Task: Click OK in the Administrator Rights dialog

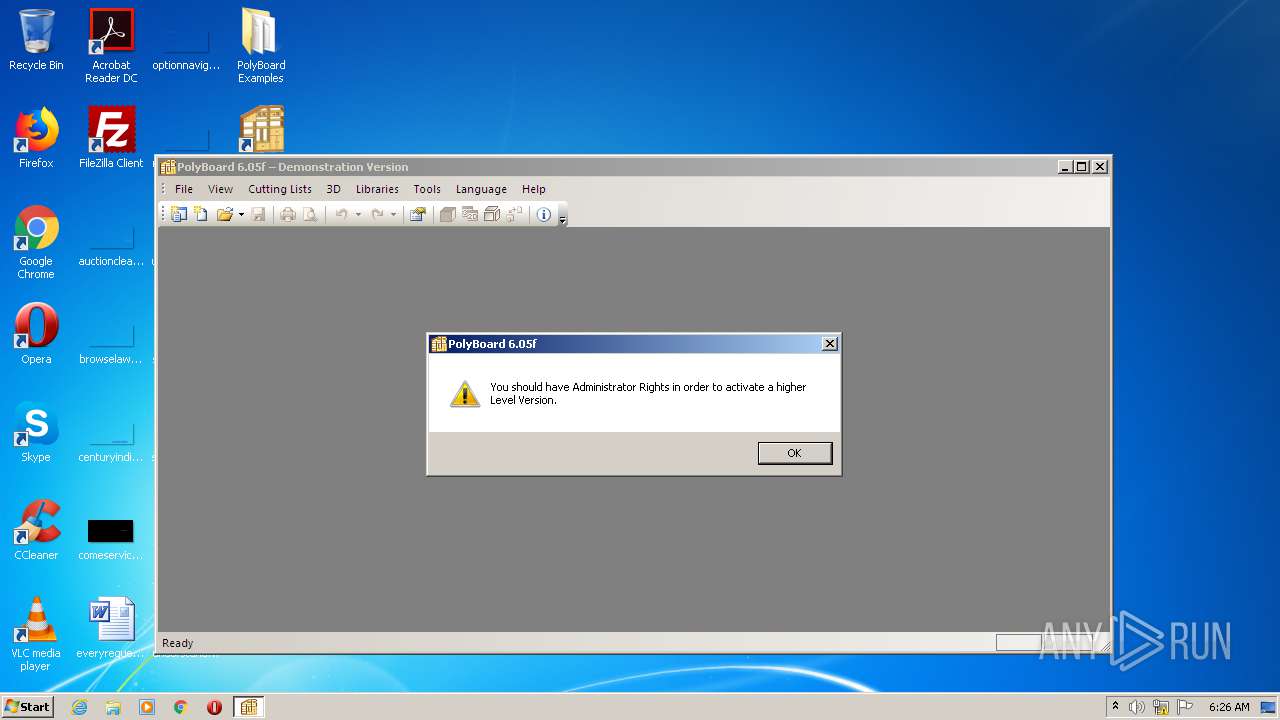Action: pos(794,453)
